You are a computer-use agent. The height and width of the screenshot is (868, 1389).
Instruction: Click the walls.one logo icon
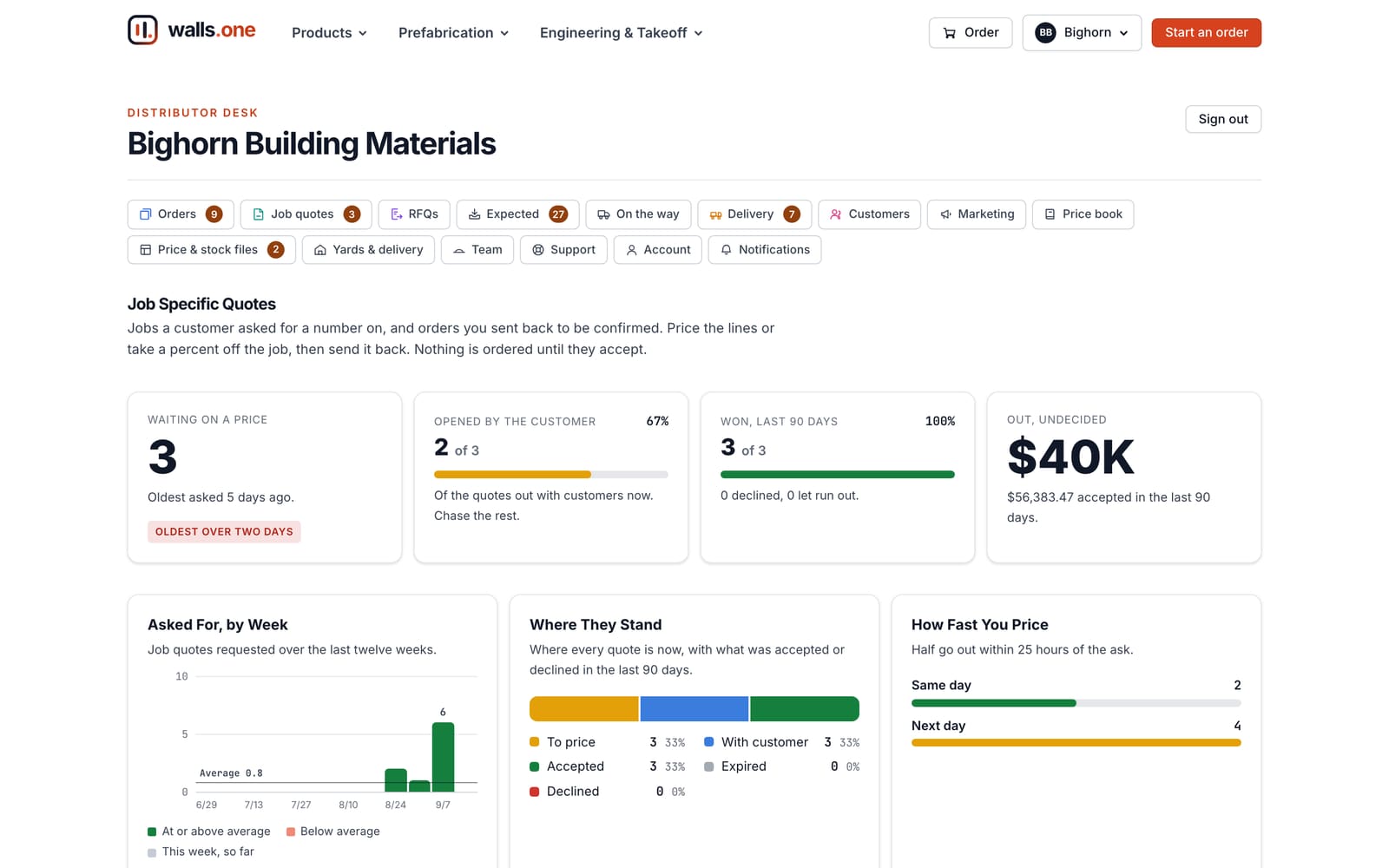tap(142, 30)
